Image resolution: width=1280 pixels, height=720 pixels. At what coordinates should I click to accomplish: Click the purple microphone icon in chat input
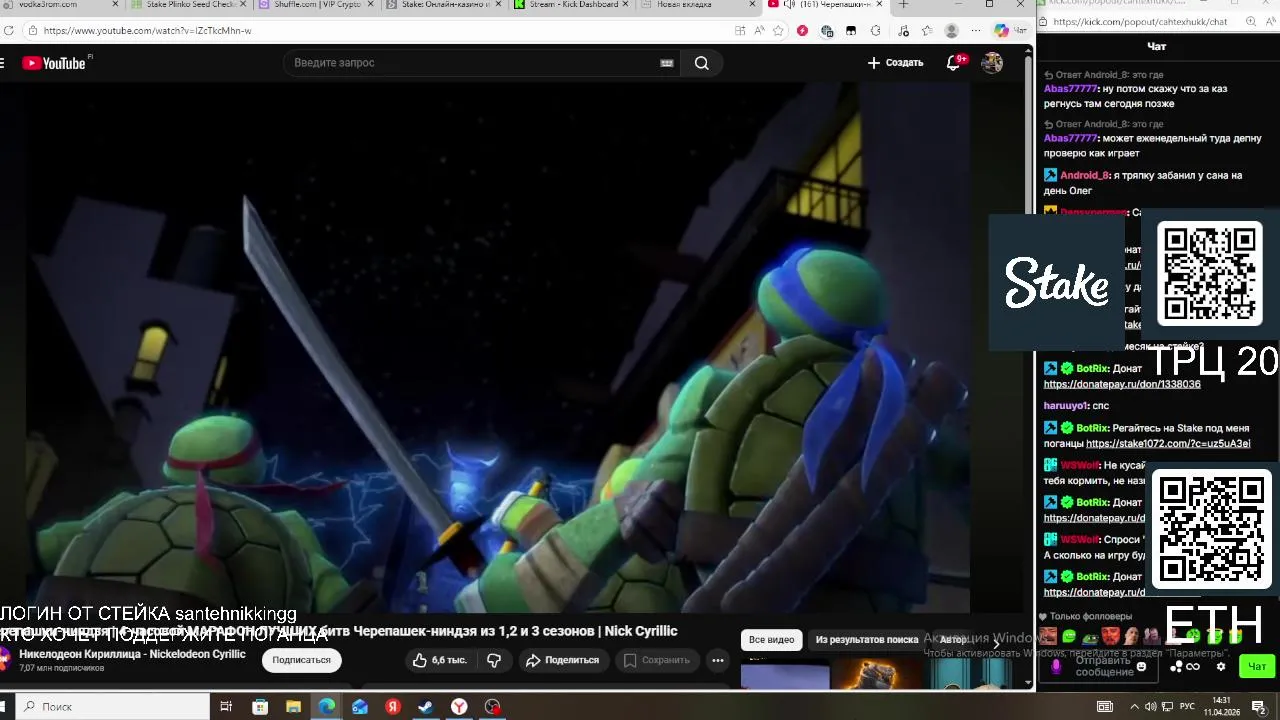click(x=1056, y=667)
